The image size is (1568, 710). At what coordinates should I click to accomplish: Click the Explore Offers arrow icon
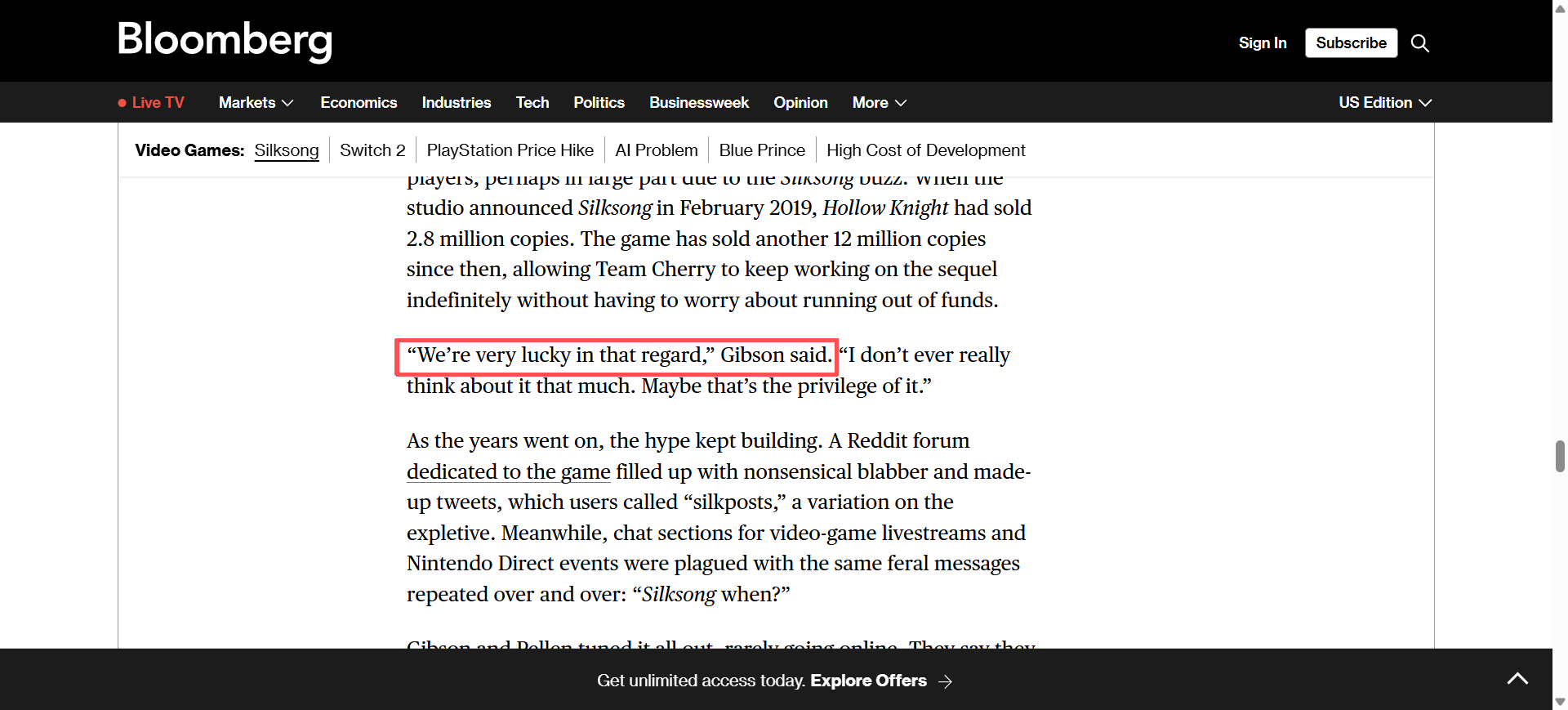(945, 681)
